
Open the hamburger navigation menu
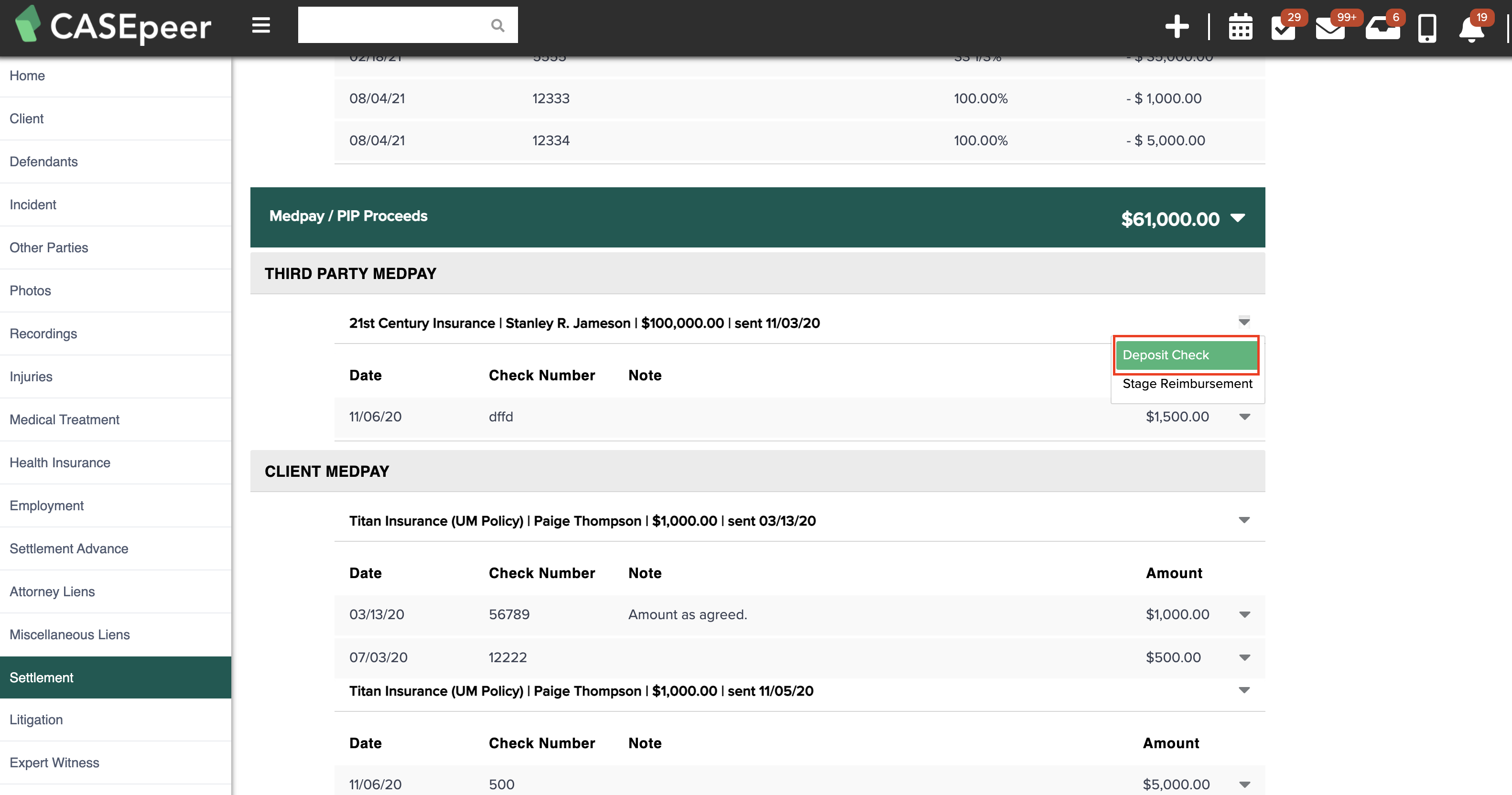(260, 25)
